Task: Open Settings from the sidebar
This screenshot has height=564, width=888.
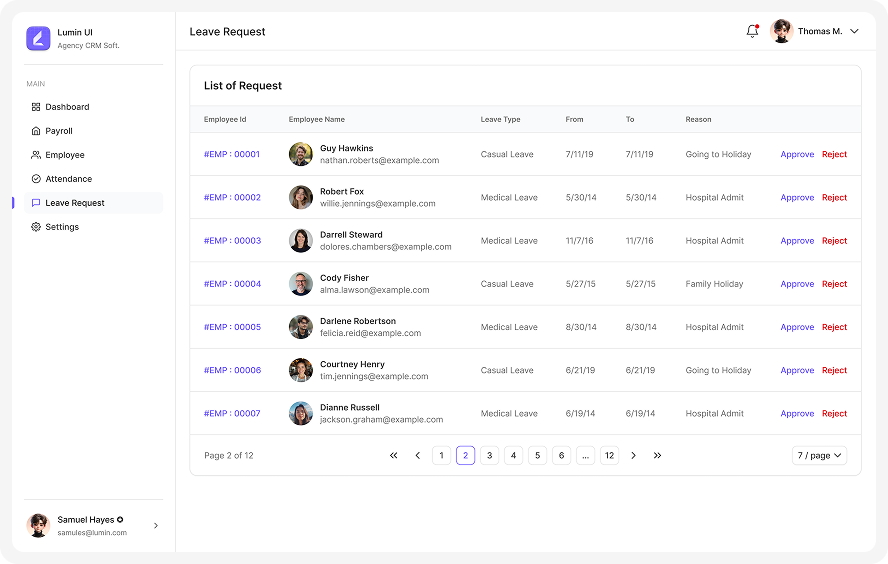Action: [62, 227]
